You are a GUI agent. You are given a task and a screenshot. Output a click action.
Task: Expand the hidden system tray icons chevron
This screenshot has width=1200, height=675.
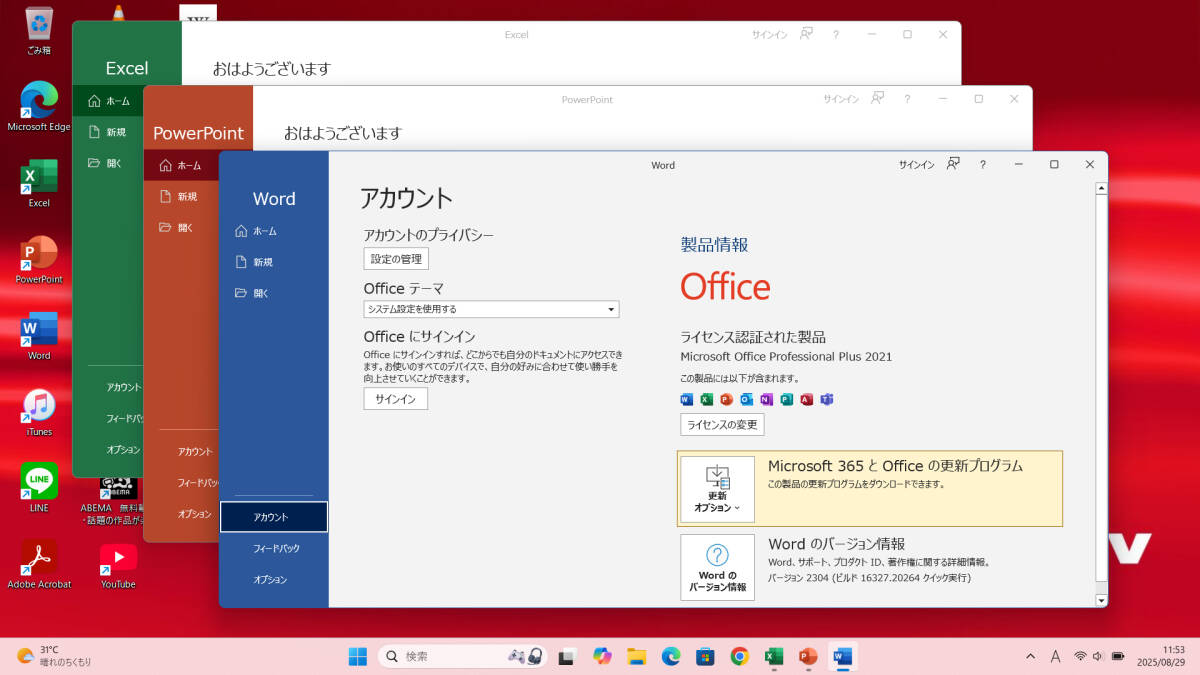[1031, 656]
